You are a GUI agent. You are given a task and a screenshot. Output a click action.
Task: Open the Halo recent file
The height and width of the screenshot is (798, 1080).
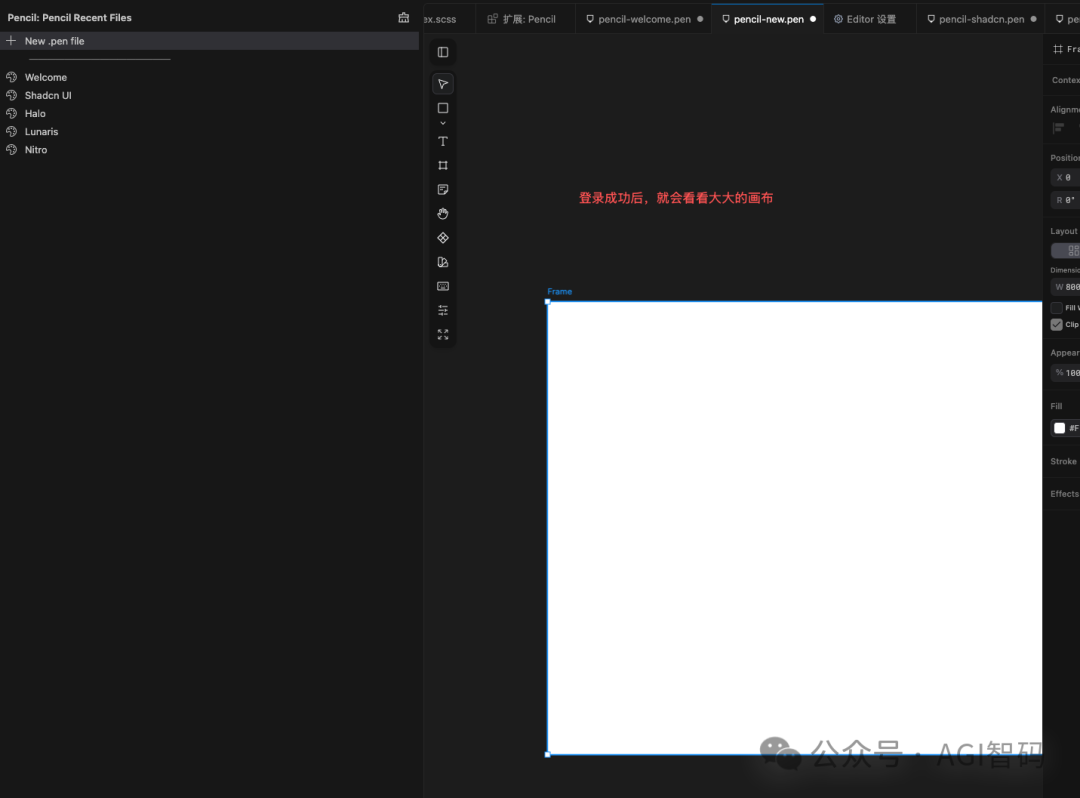[x=35, y=114]
